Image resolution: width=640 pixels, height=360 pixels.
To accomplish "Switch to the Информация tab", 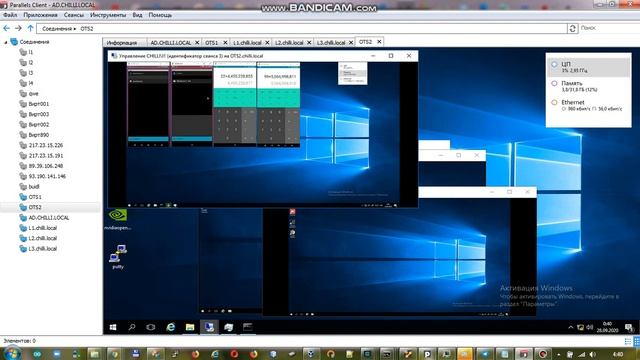I will coord(122,42).
